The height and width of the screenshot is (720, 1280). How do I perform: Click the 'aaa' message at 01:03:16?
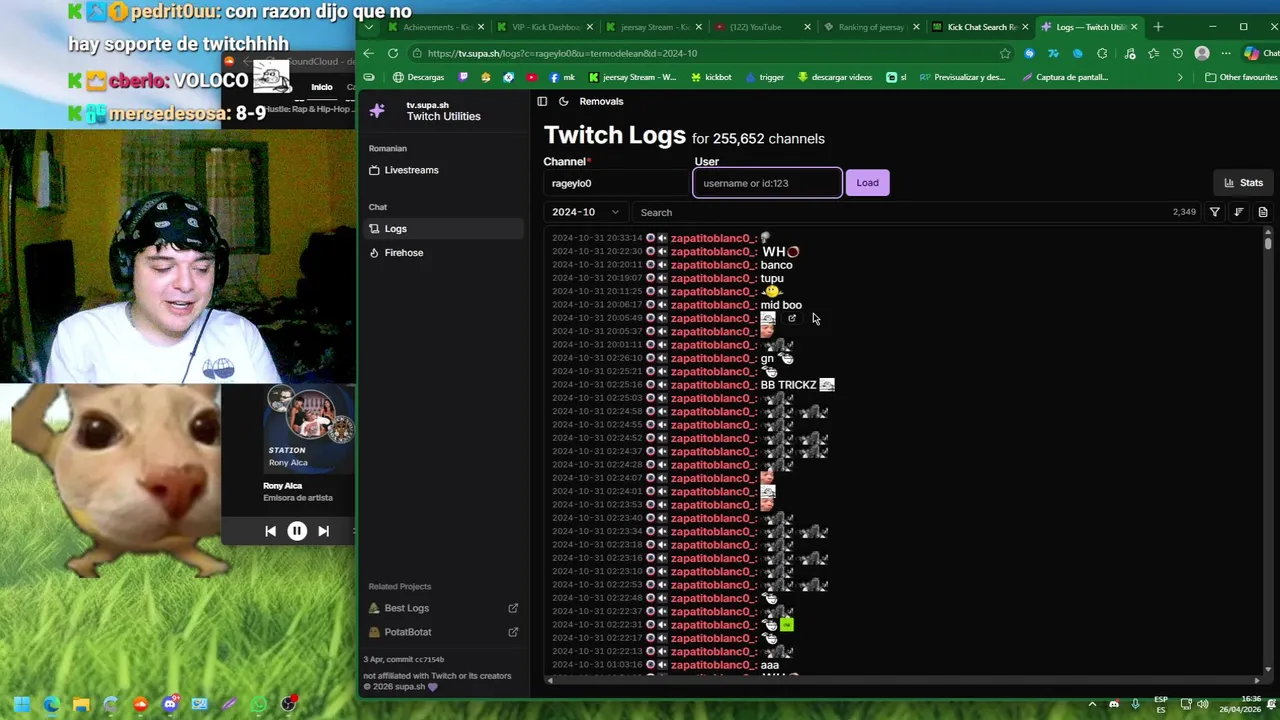click(x=769, y=665)
